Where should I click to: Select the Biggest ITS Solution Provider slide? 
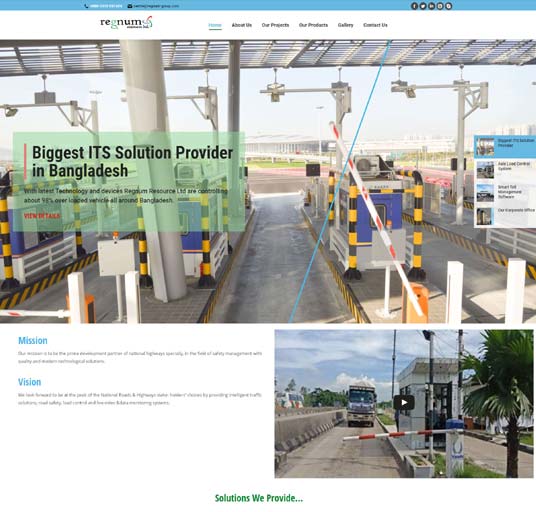coord(505,147)
